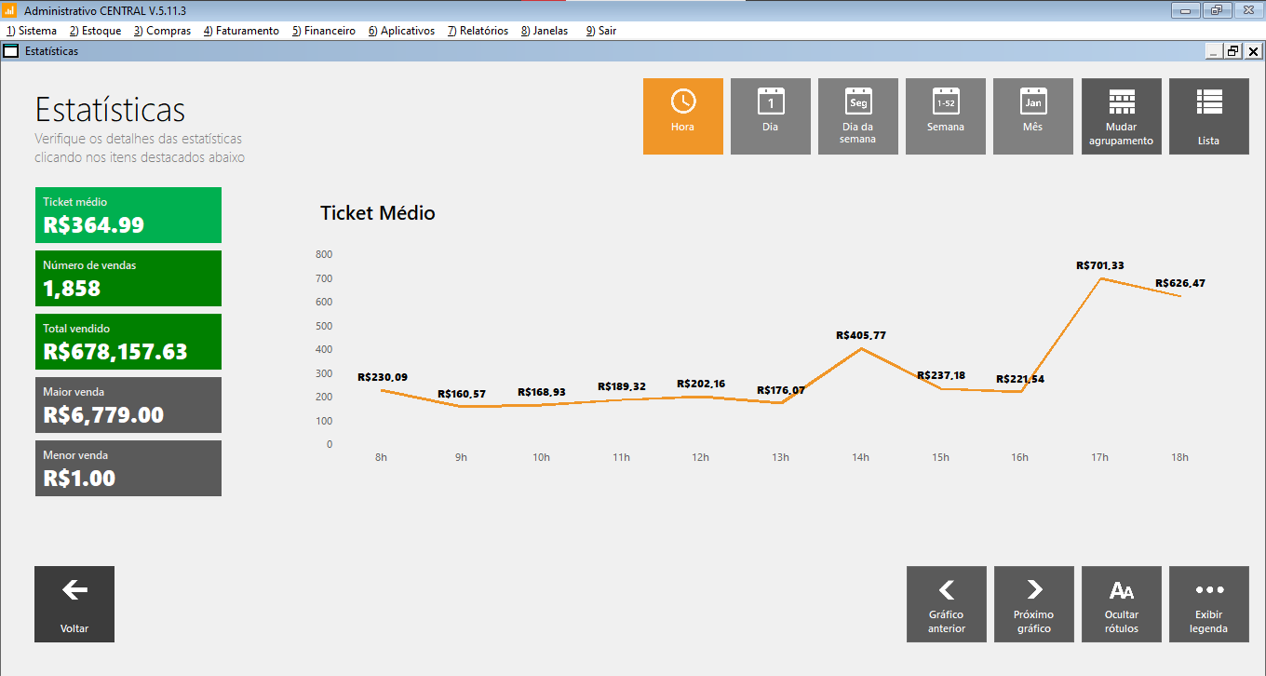Select the Hora clock grouping icon
The width and height of the screenshot is (1266, 676).
[683, 116]
